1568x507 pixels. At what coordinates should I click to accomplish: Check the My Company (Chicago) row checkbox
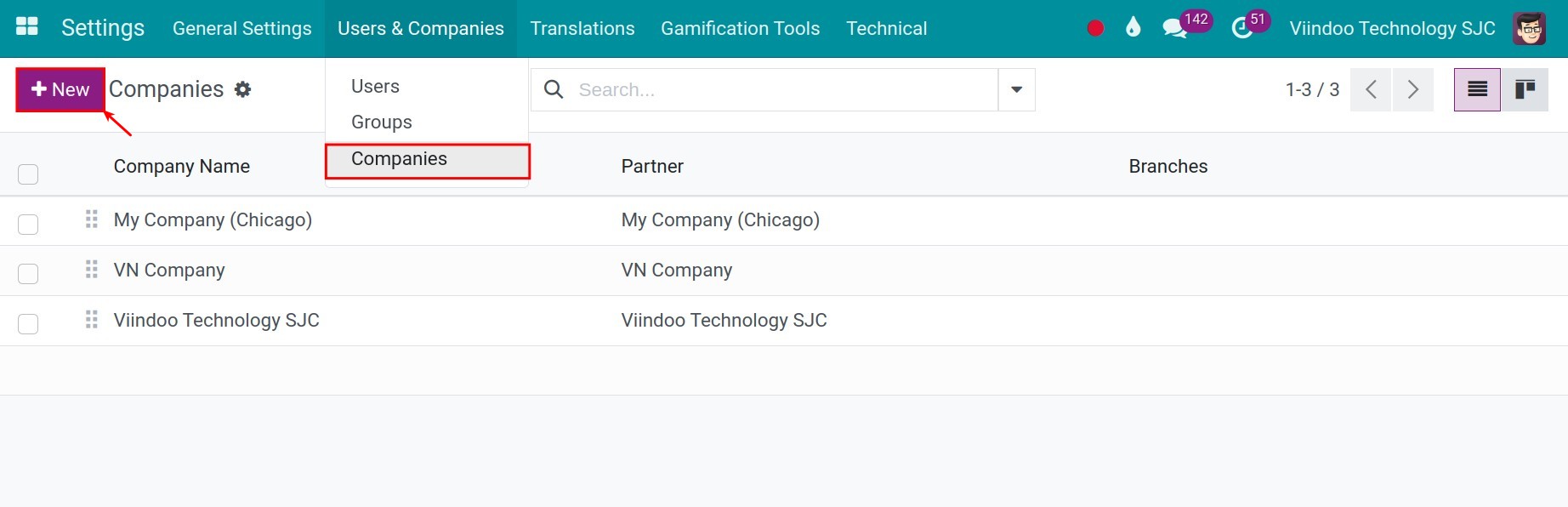28,225
